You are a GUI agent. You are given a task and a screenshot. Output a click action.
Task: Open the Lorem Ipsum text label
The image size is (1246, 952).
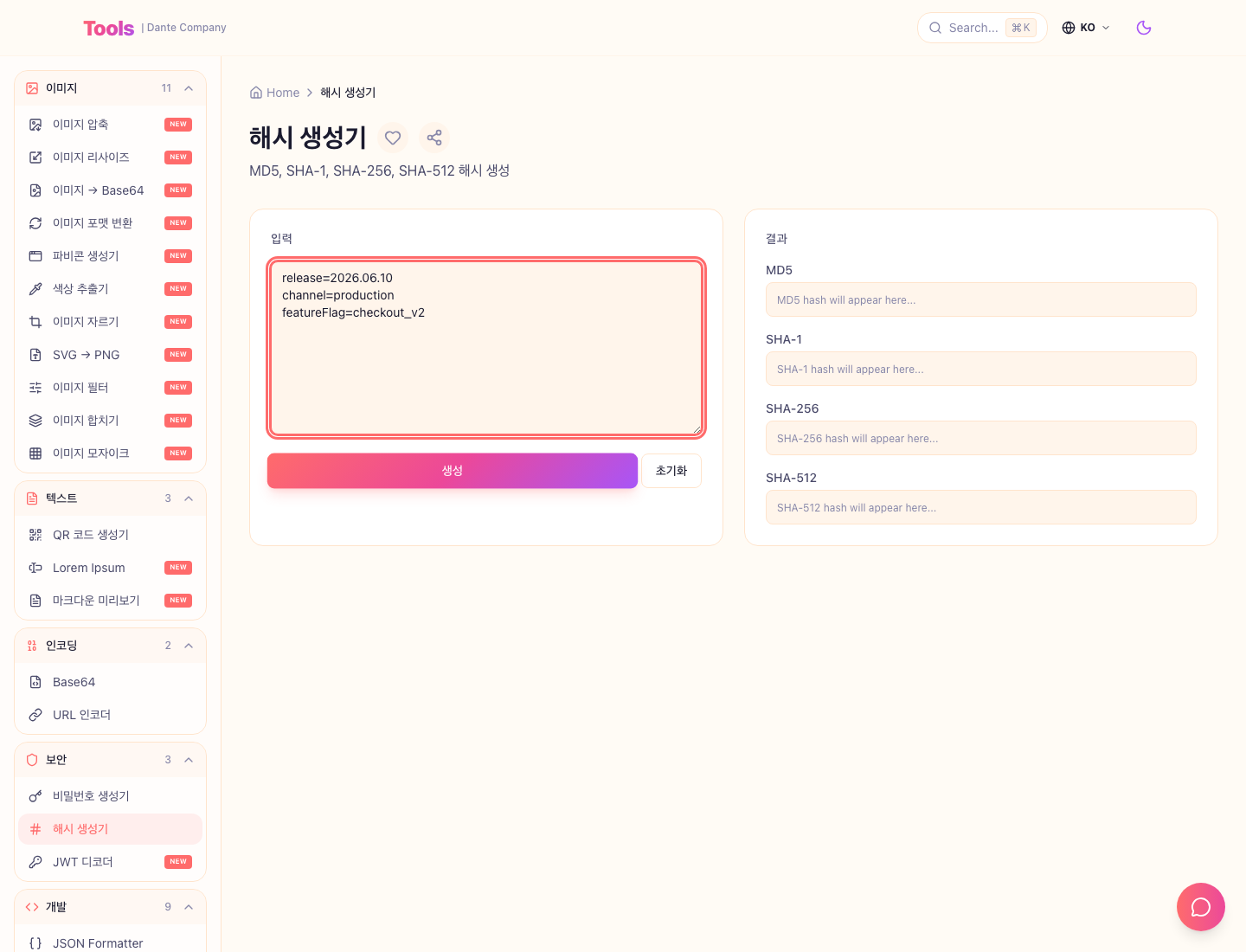pyautogui.click(x=89, y=568)
